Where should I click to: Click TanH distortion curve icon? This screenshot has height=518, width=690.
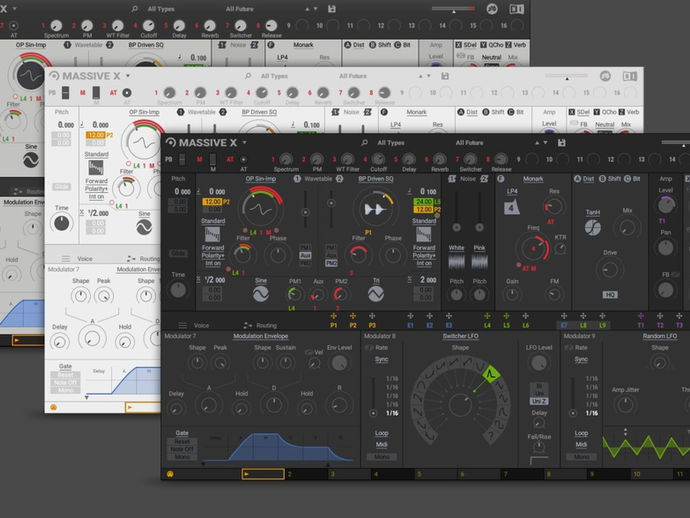(x=593, y=227)
